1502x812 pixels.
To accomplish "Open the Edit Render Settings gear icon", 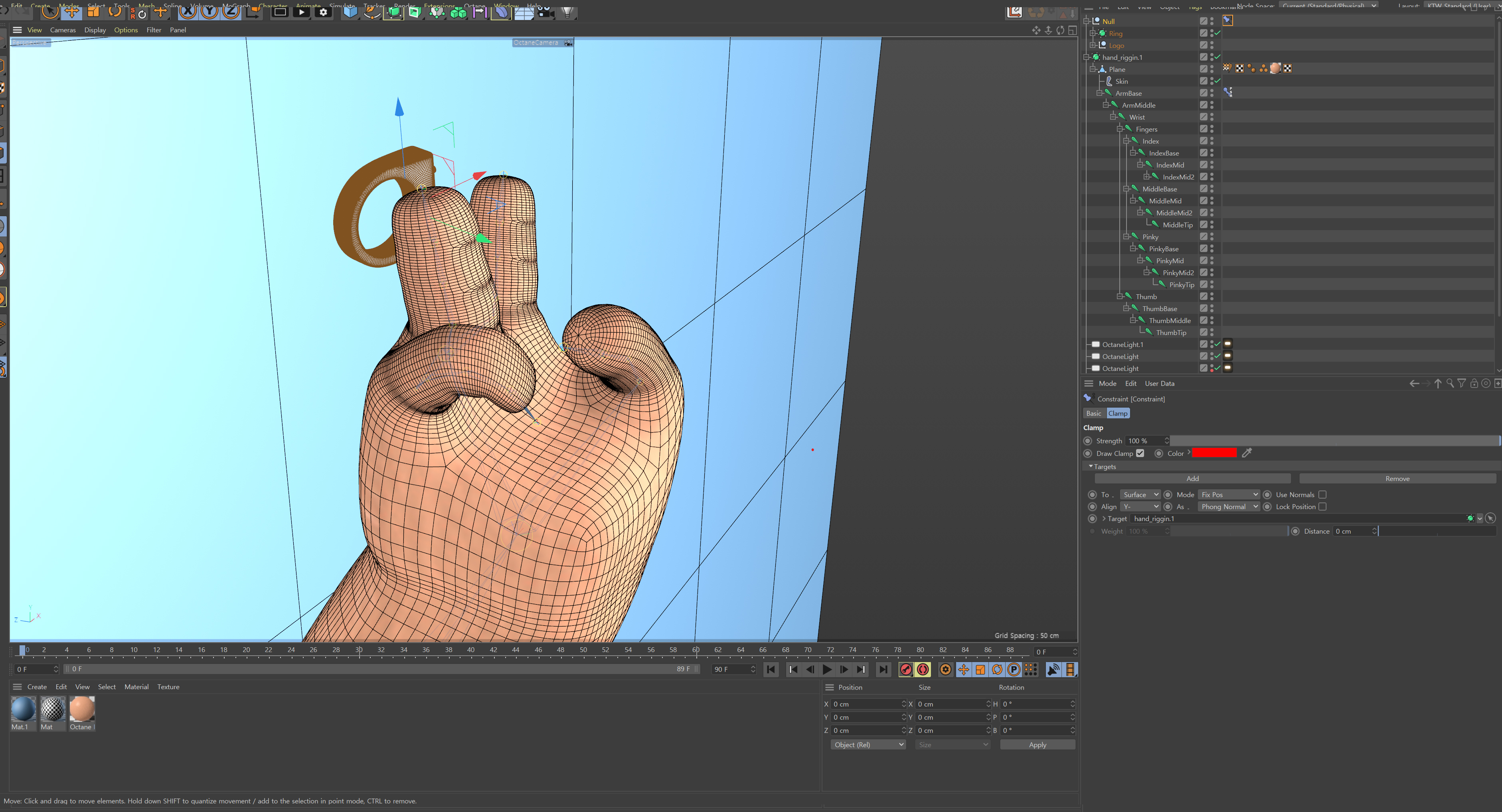I will (x=324, y=12).
